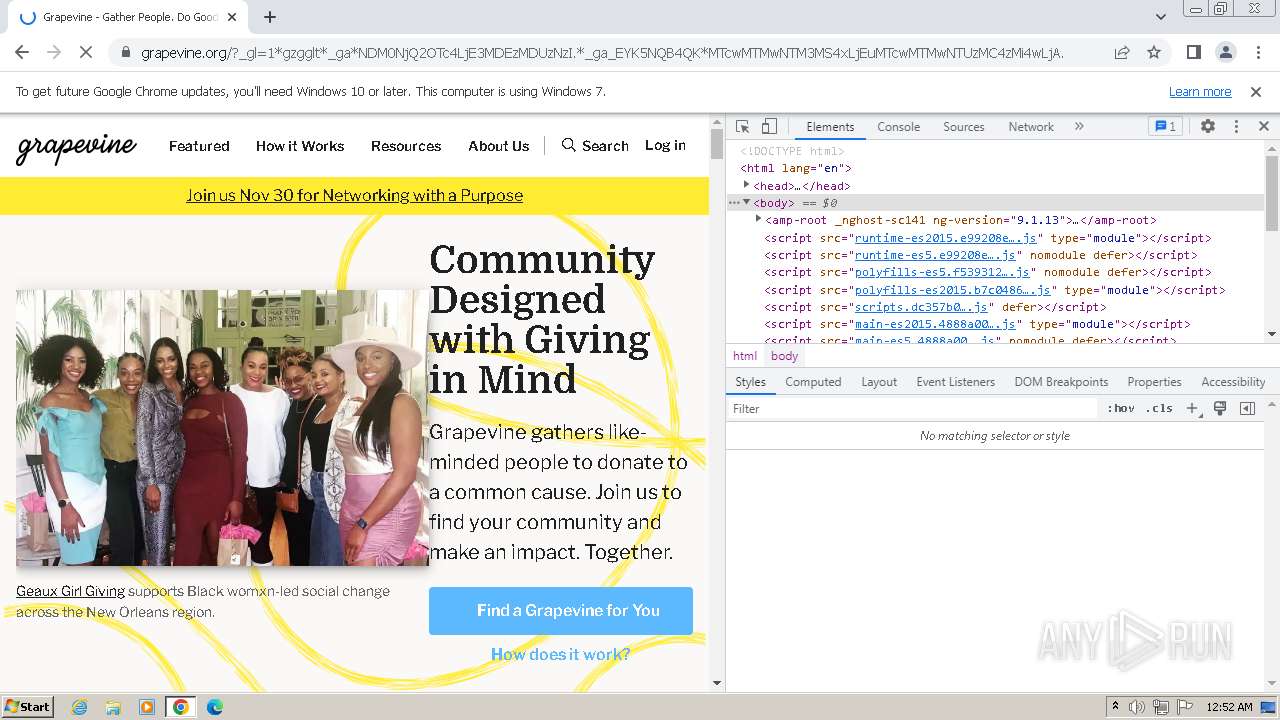Screen dimensions: 1280x720
Task: Select the DevTools inspect element picker
Action: (742, 127)
